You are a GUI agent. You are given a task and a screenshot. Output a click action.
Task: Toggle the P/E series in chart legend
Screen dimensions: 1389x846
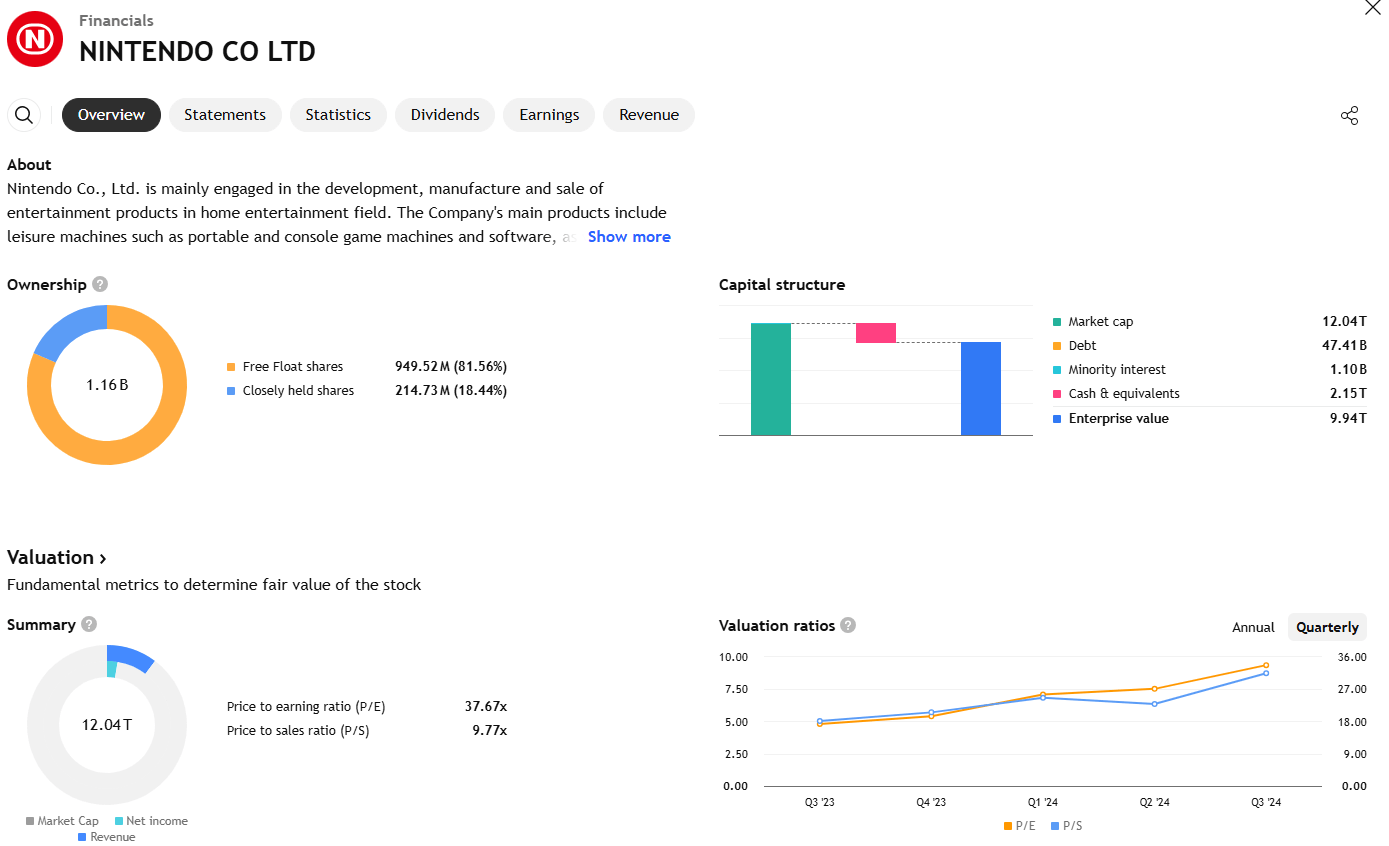(x=1019, y=826)
